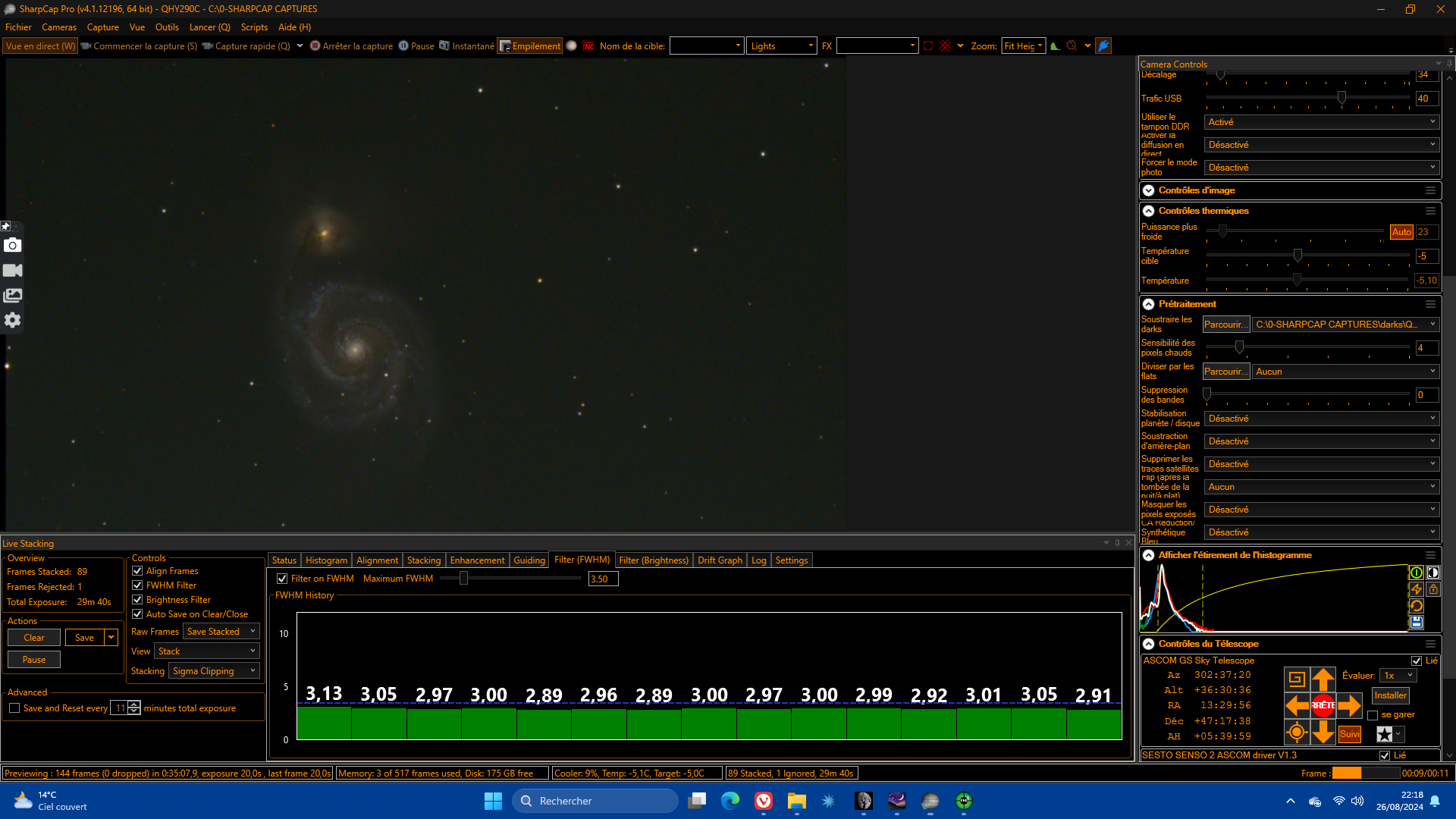
Task: Toggle the Brightness Filter checkbox
Action: (x=137, y=600)
